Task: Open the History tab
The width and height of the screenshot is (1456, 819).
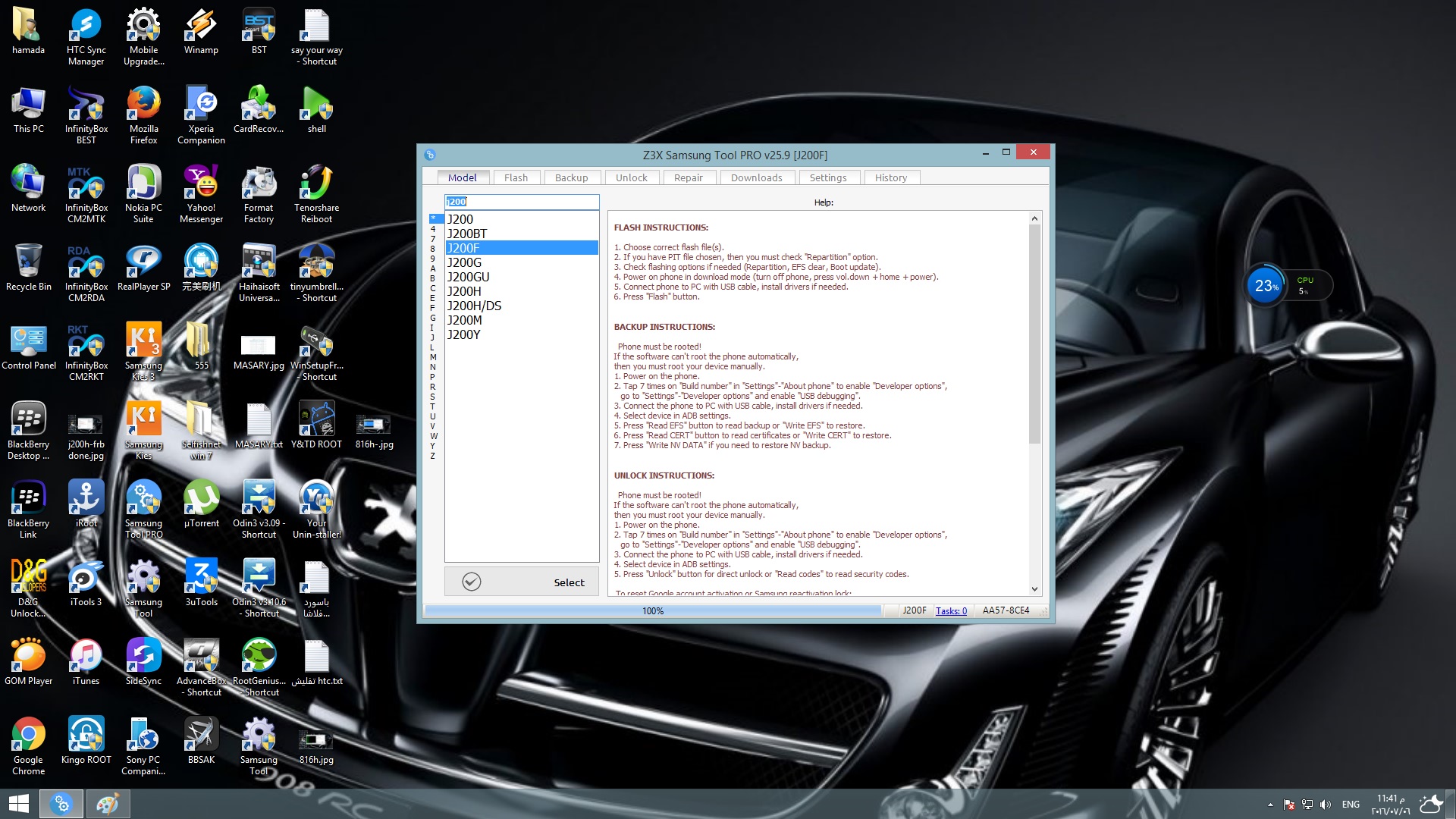Action: [890, 177]
